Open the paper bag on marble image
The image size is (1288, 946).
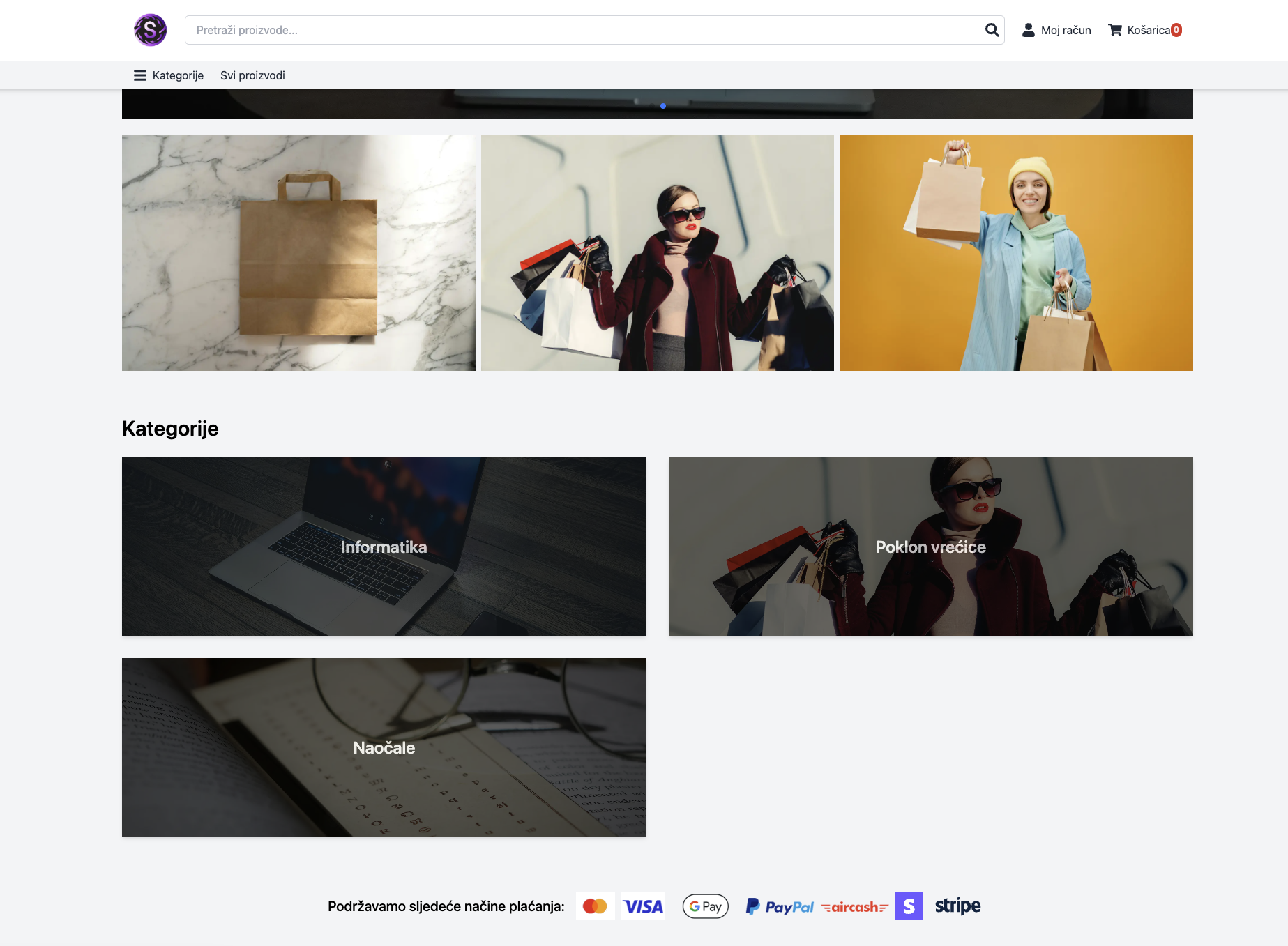pos(298,253)
